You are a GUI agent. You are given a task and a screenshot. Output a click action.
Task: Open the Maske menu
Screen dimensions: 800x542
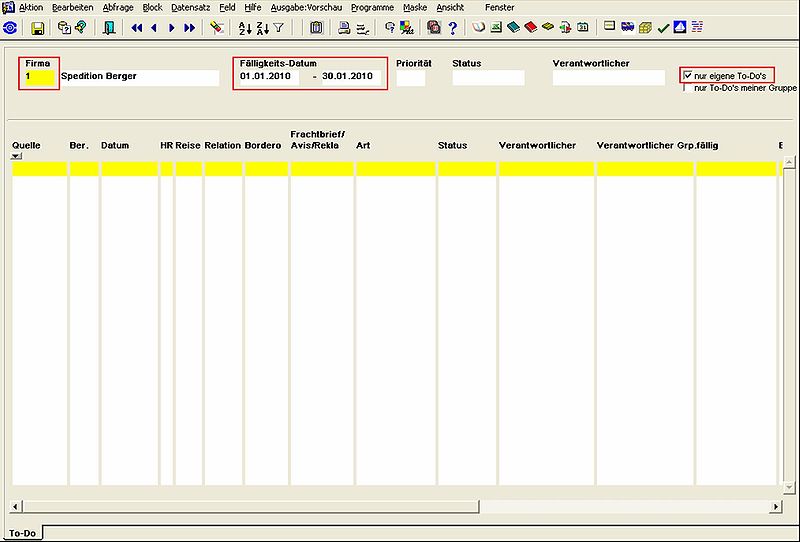point(415,8)
